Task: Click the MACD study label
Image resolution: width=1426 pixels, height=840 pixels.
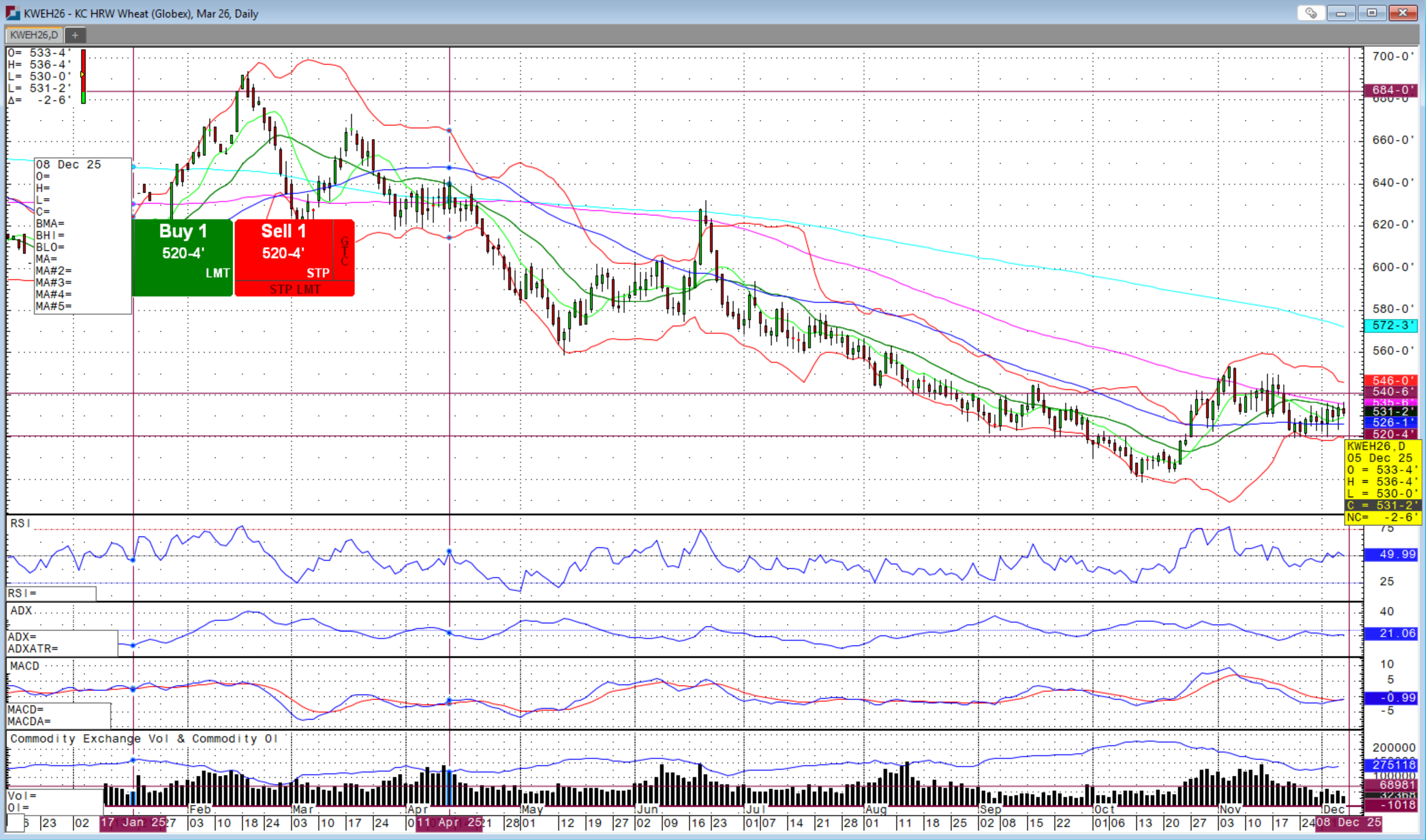Action: [x=25, y=666]
